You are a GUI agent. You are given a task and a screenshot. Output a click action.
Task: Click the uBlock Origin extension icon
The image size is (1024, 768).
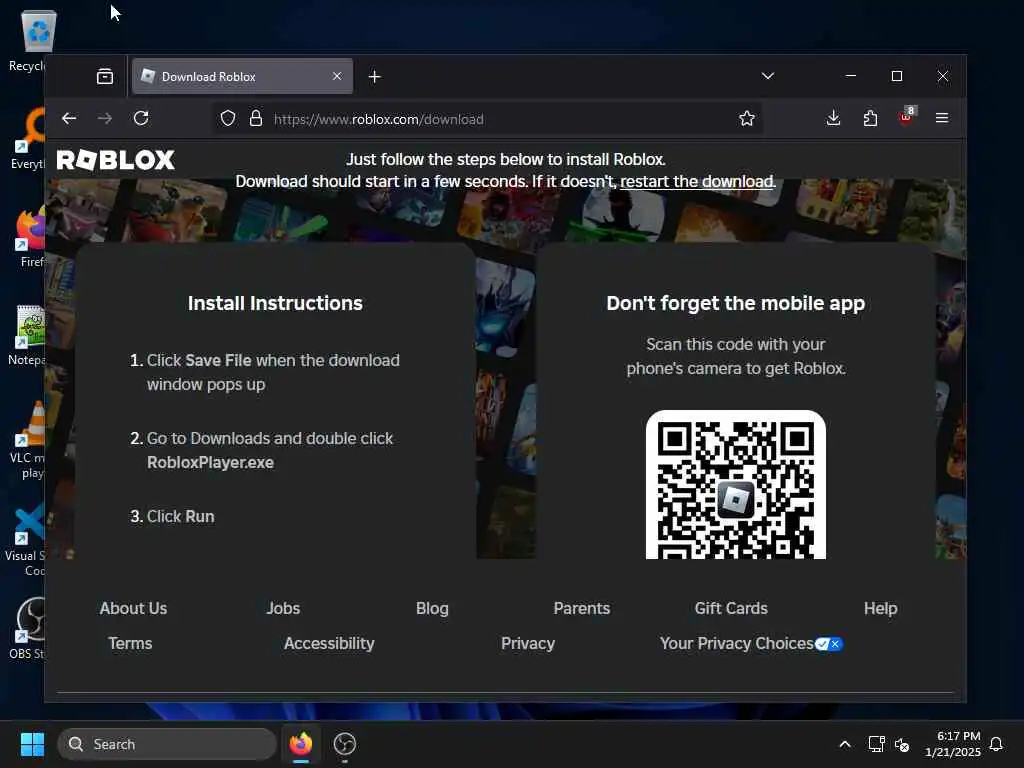pos(906,116)
